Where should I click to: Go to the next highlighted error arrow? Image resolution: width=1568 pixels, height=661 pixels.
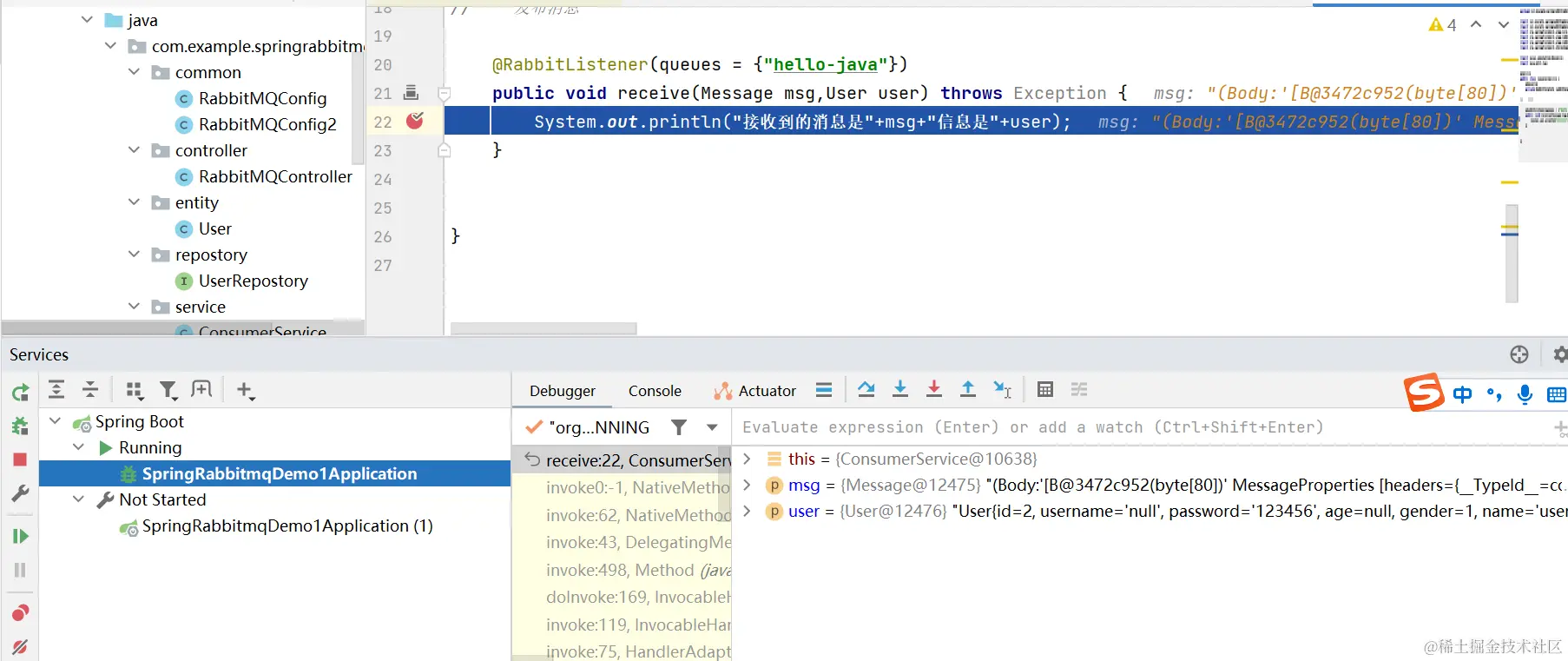coord(1504,24)
